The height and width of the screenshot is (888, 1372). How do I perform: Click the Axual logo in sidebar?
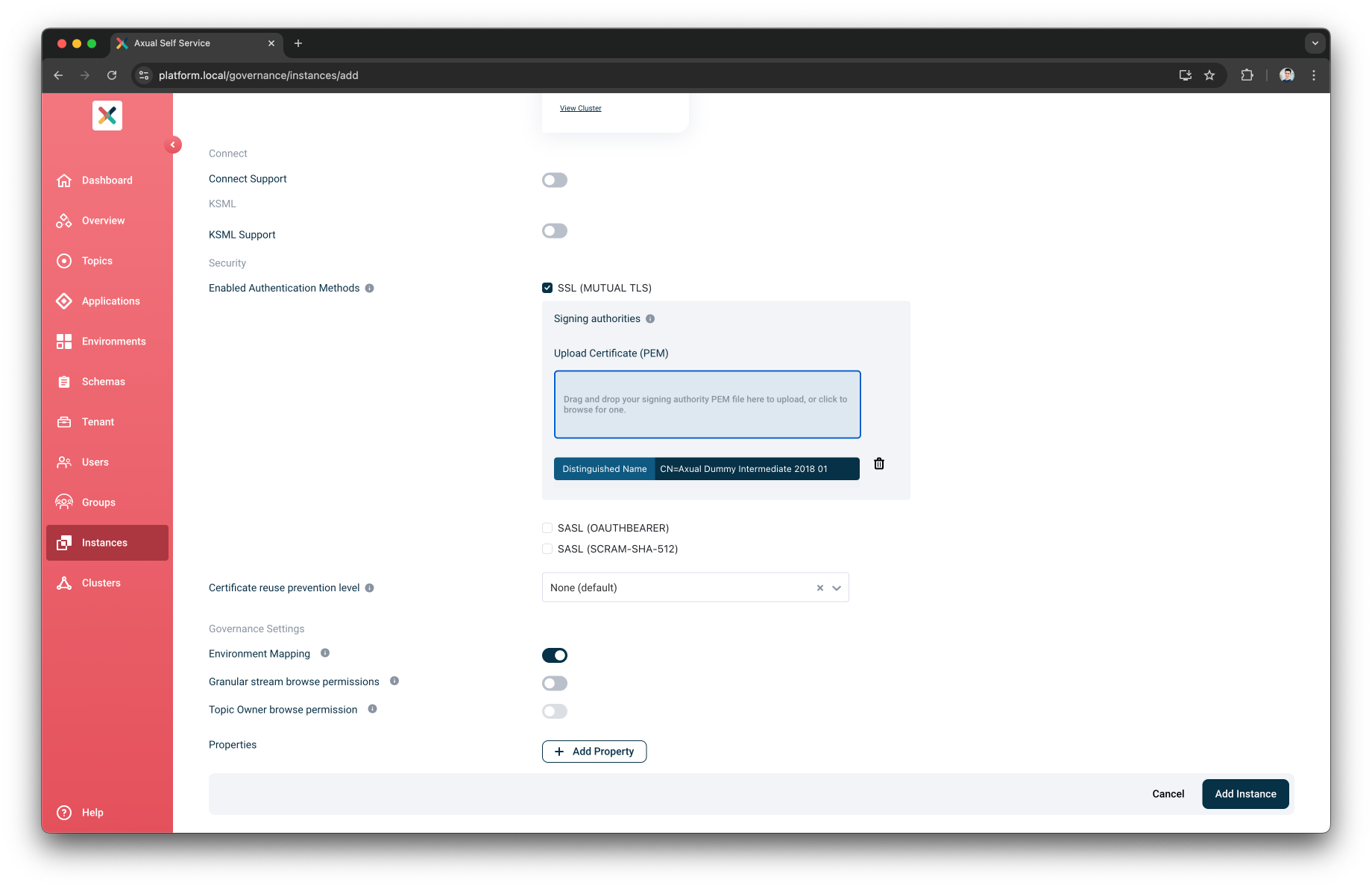(x=107, y=116)
